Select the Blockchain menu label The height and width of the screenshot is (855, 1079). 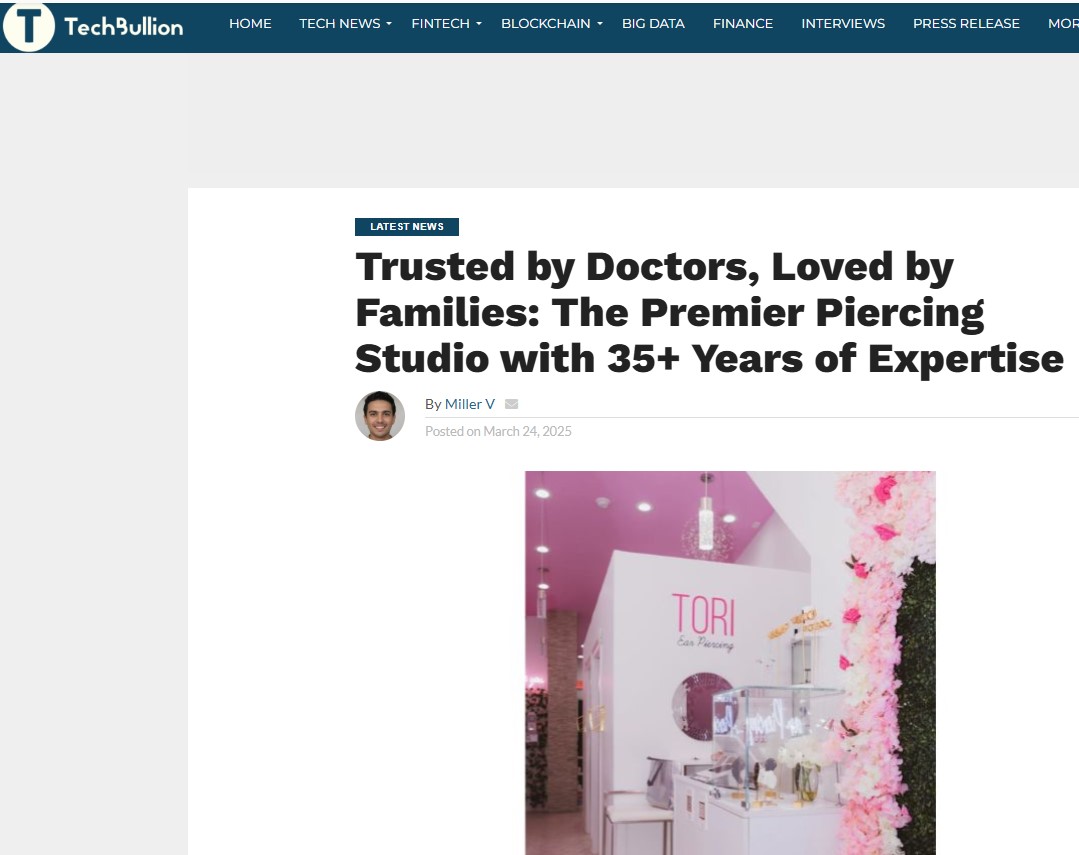point(545,23)
